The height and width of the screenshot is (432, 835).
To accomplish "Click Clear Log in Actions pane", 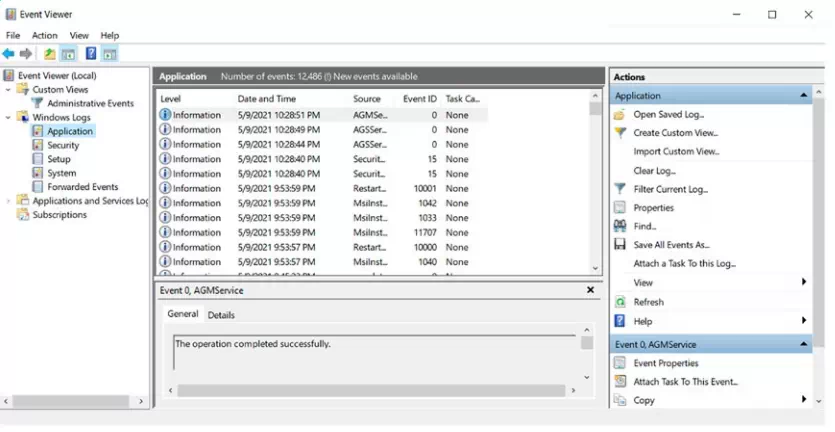I will (x=654, y=171).
